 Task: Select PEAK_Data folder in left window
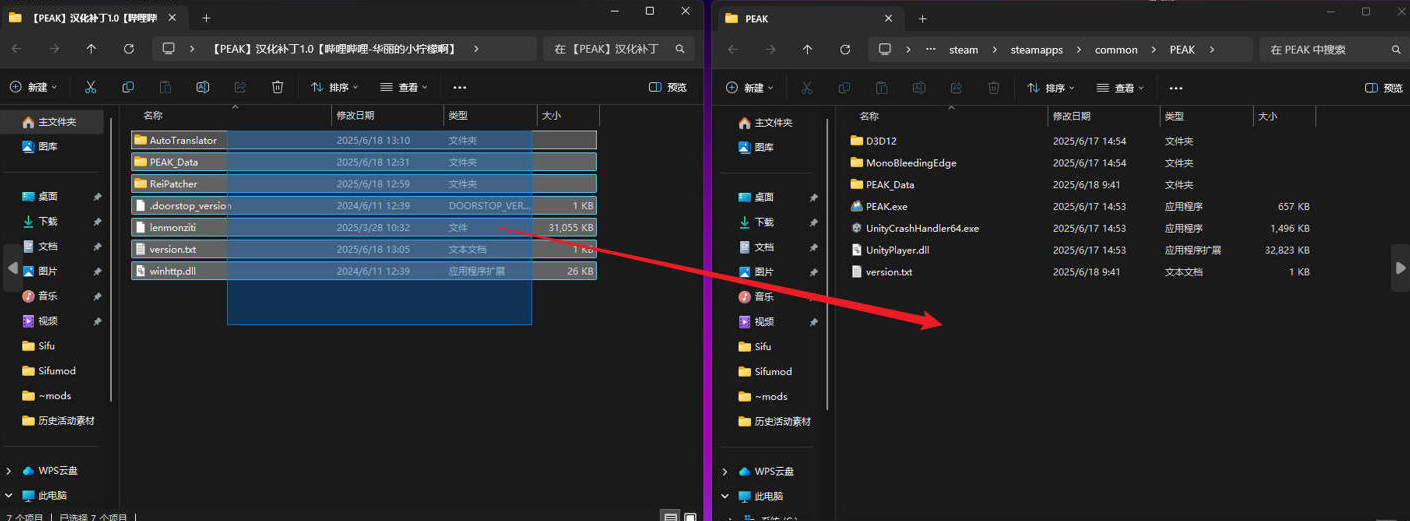tap(364, 162)
